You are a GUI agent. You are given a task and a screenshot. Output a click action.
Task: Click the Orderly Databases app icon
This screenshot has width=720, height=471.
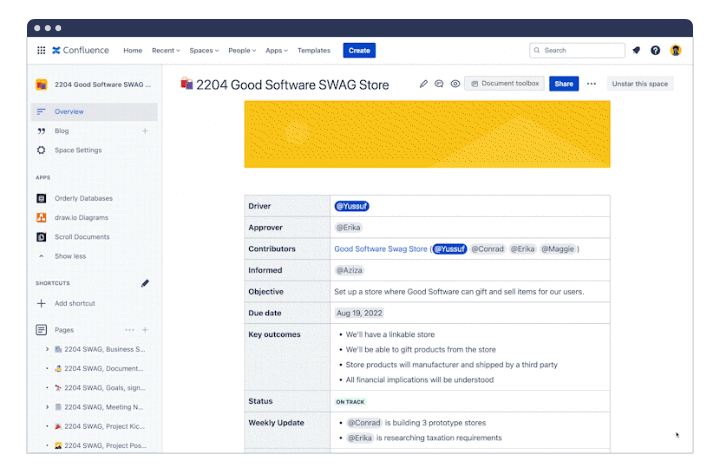tap(41, 198)
